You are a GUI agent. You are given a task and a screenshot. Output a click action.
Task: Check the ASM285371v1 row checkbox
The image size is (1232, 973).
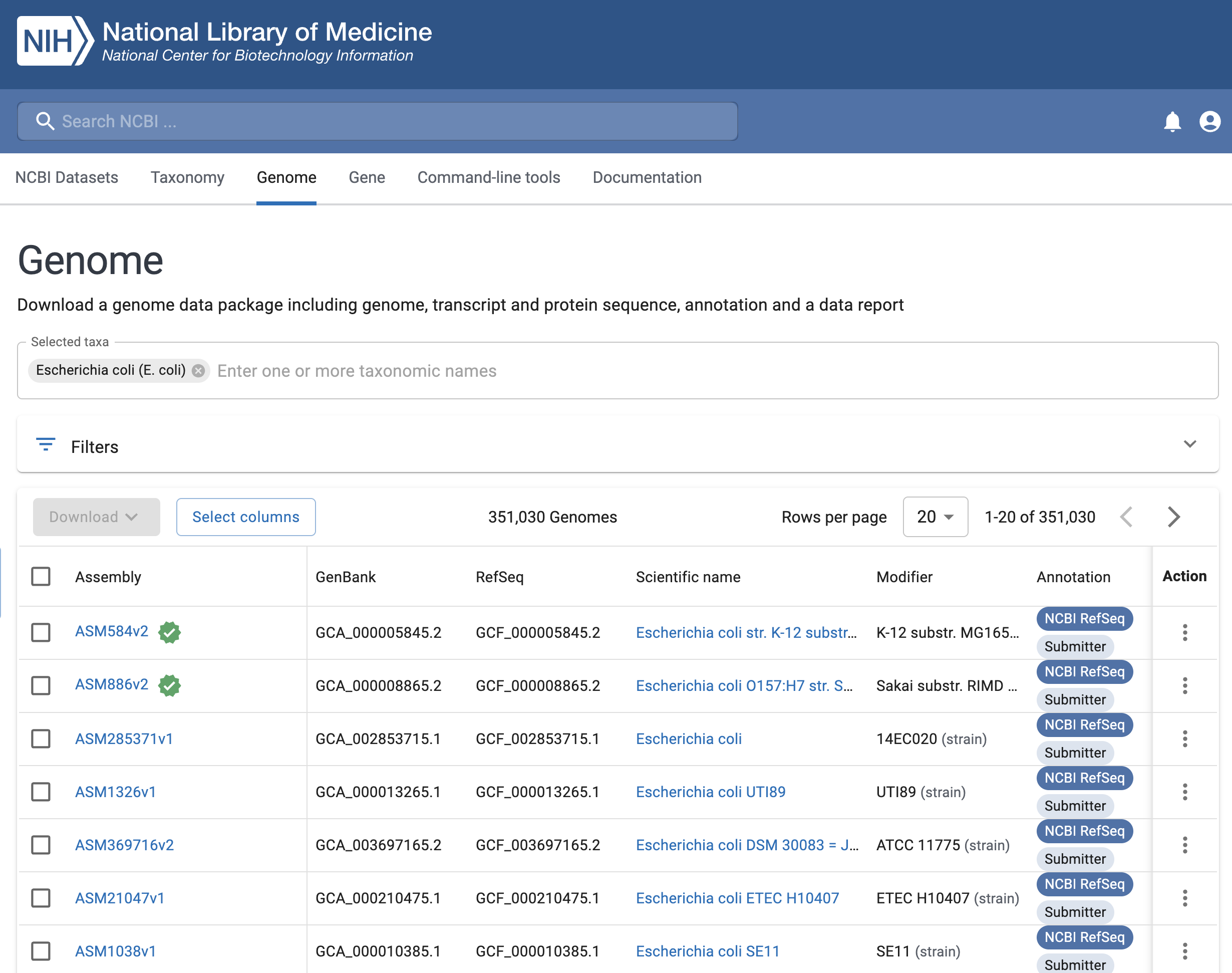[41, 739]
